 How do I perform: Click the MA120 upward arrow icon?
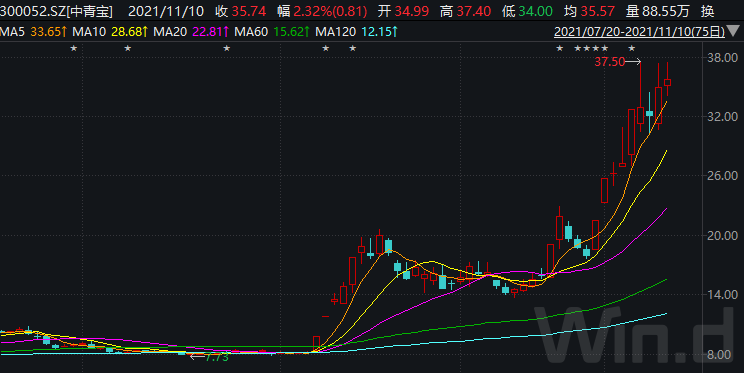[394, 32]
